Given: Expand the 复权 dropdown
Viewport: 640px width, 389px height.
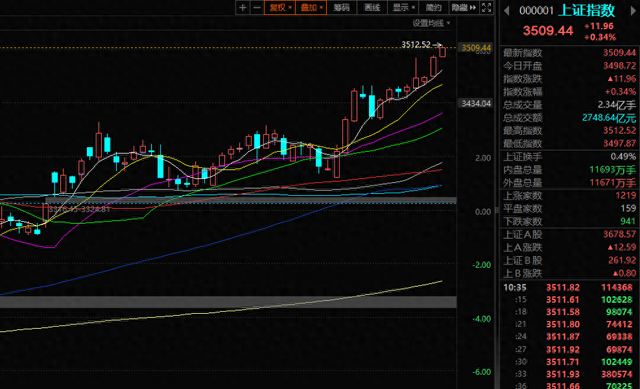Looking at the screenshot, I should (280, 7).
